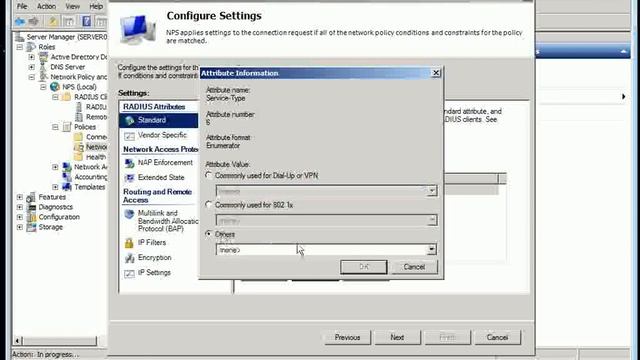
Task: Collapse the Policies tree node
Action: [x=55, y=127]
